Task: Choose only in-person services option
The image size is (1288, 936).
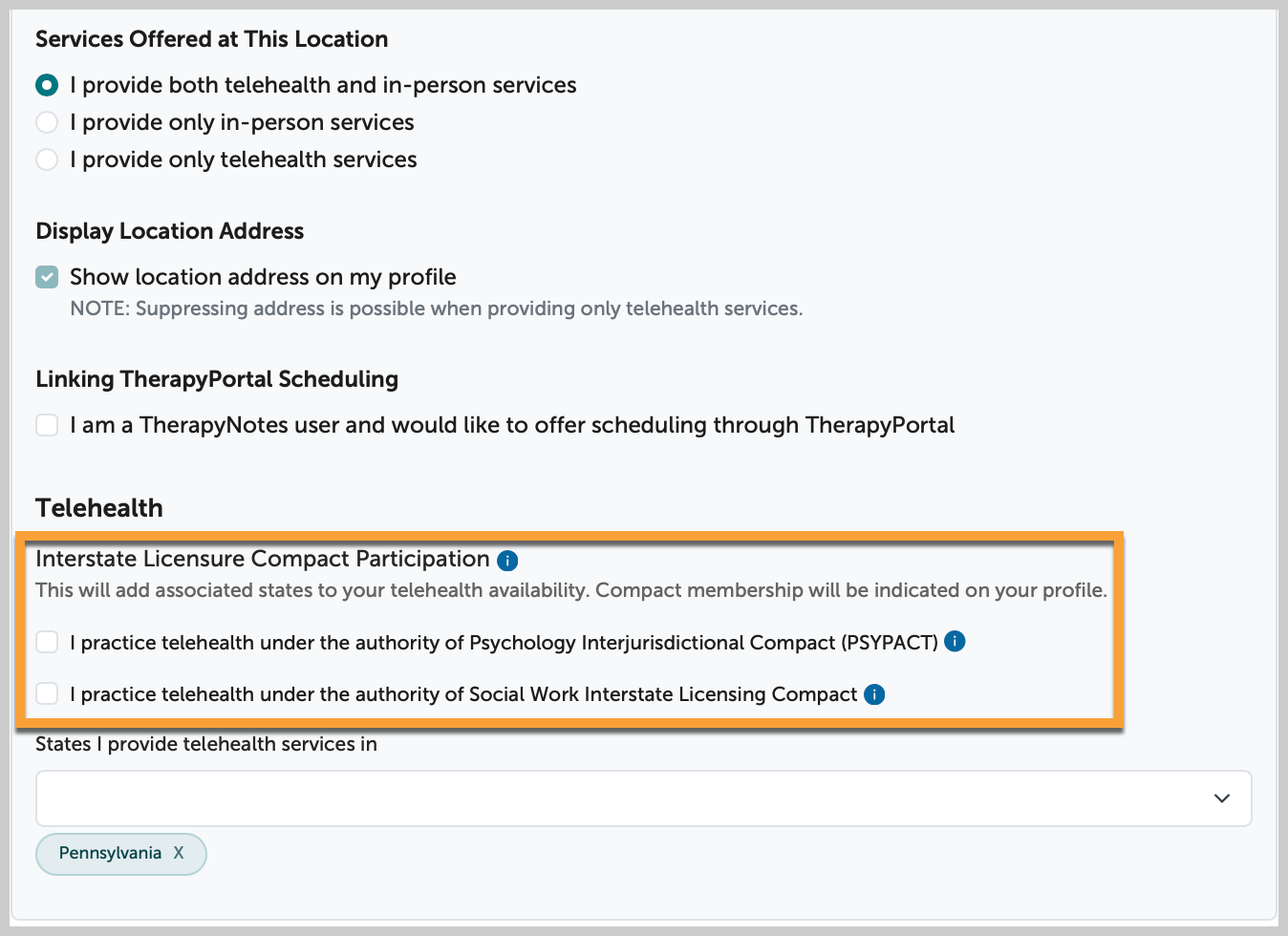Action: coord(47,122)
